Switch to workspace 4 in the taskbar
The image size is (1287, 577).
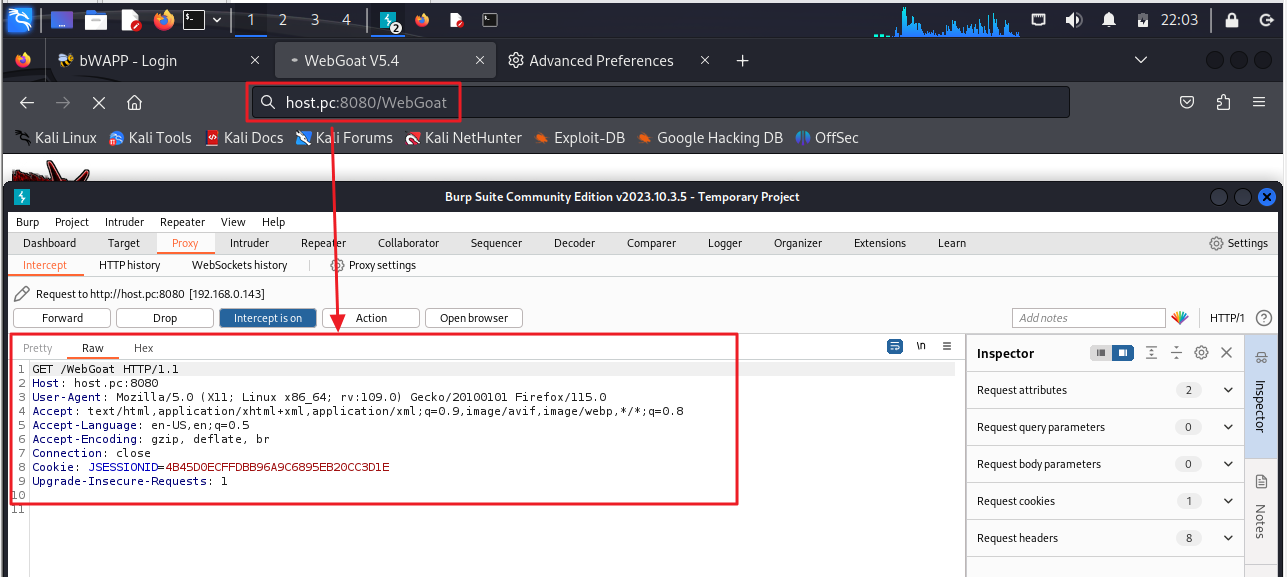tap(346, 19)
